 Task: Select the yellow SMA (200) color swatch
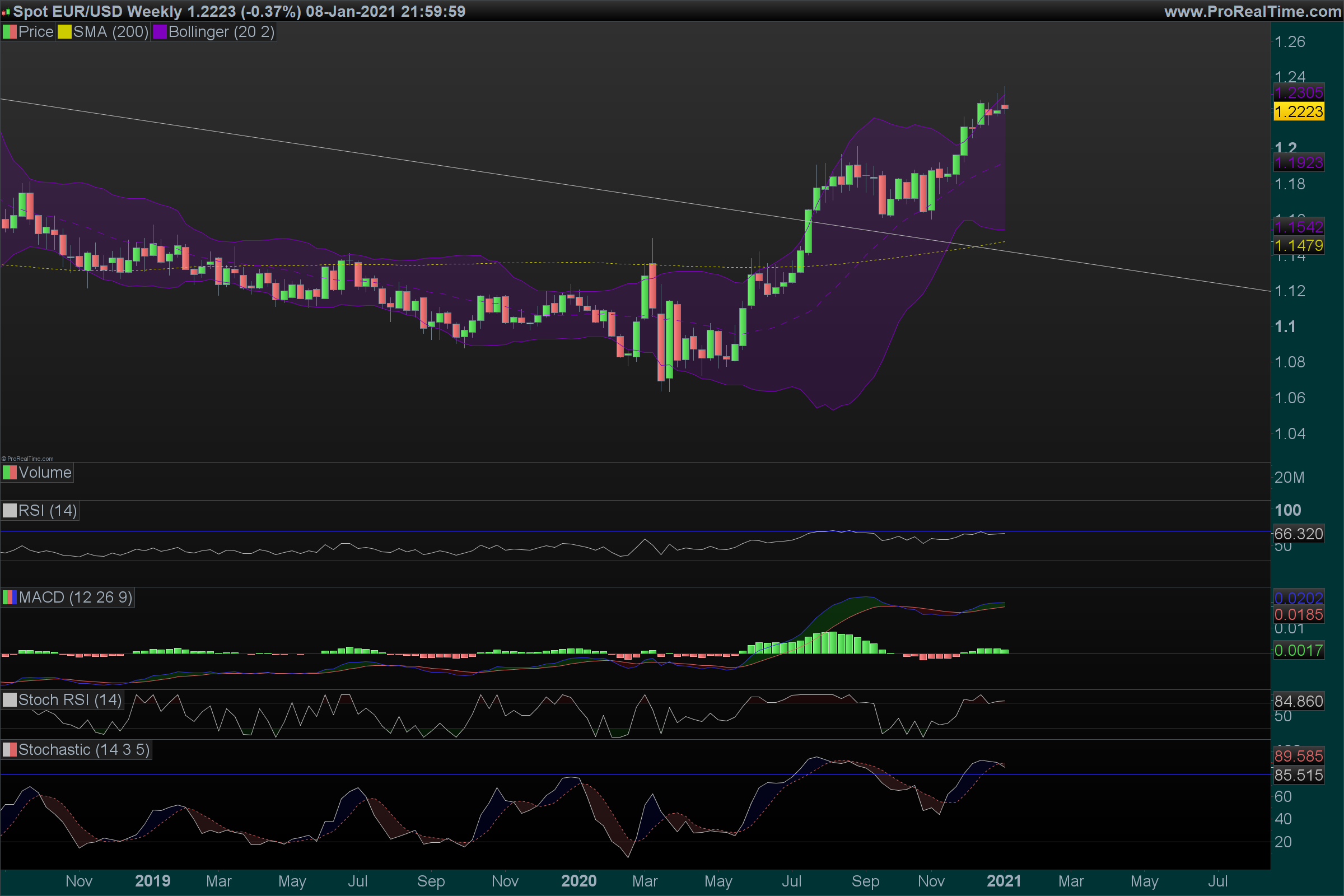pos(64,32)
